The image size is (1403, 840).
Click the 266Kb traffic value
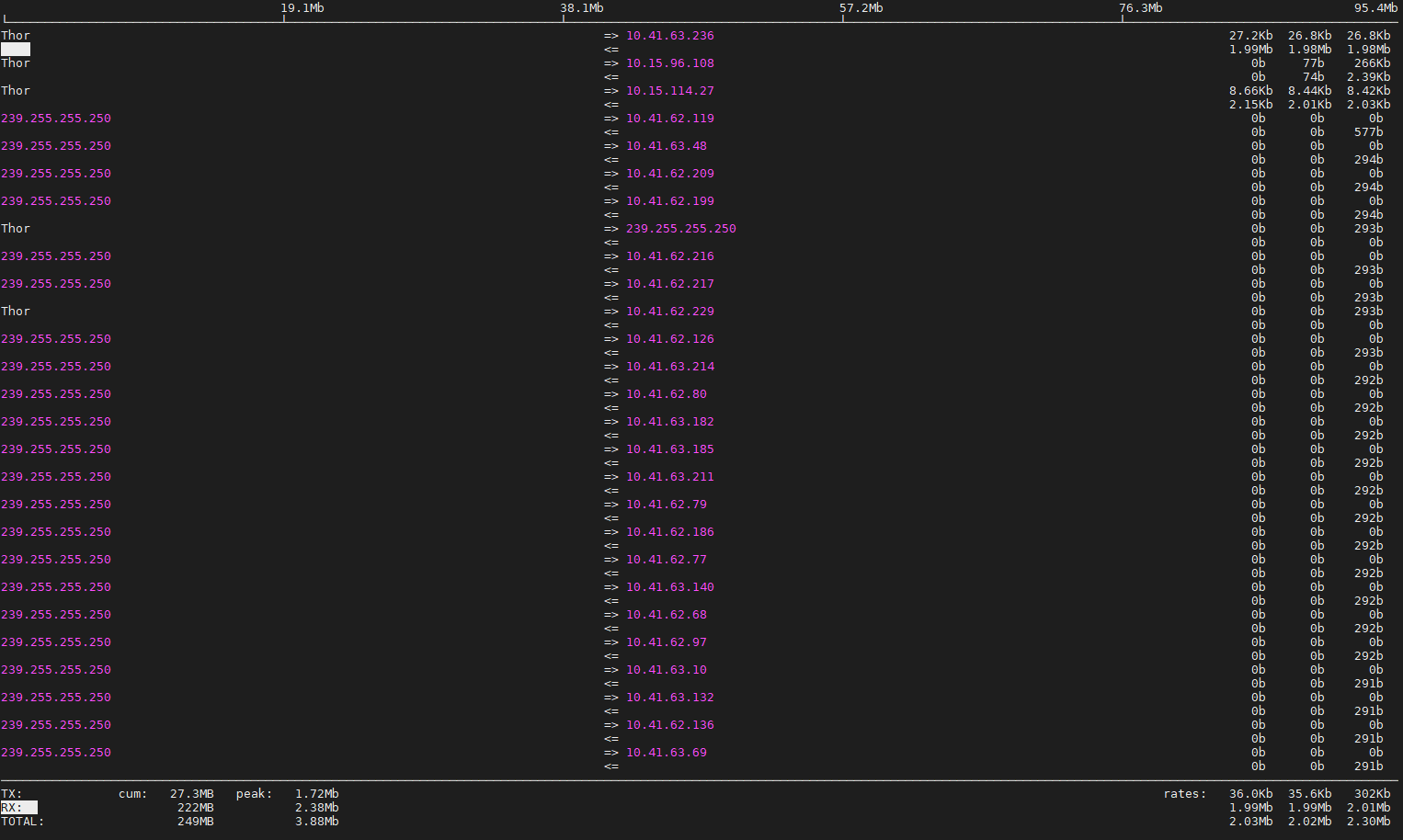tap(1373, 63)
